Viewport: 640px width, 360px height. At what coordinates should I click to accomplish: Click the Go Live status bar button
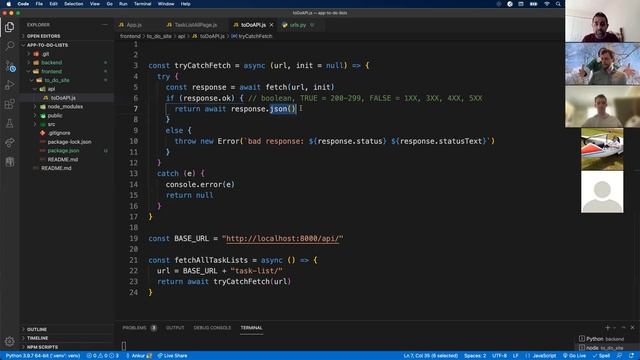point(574,356)
